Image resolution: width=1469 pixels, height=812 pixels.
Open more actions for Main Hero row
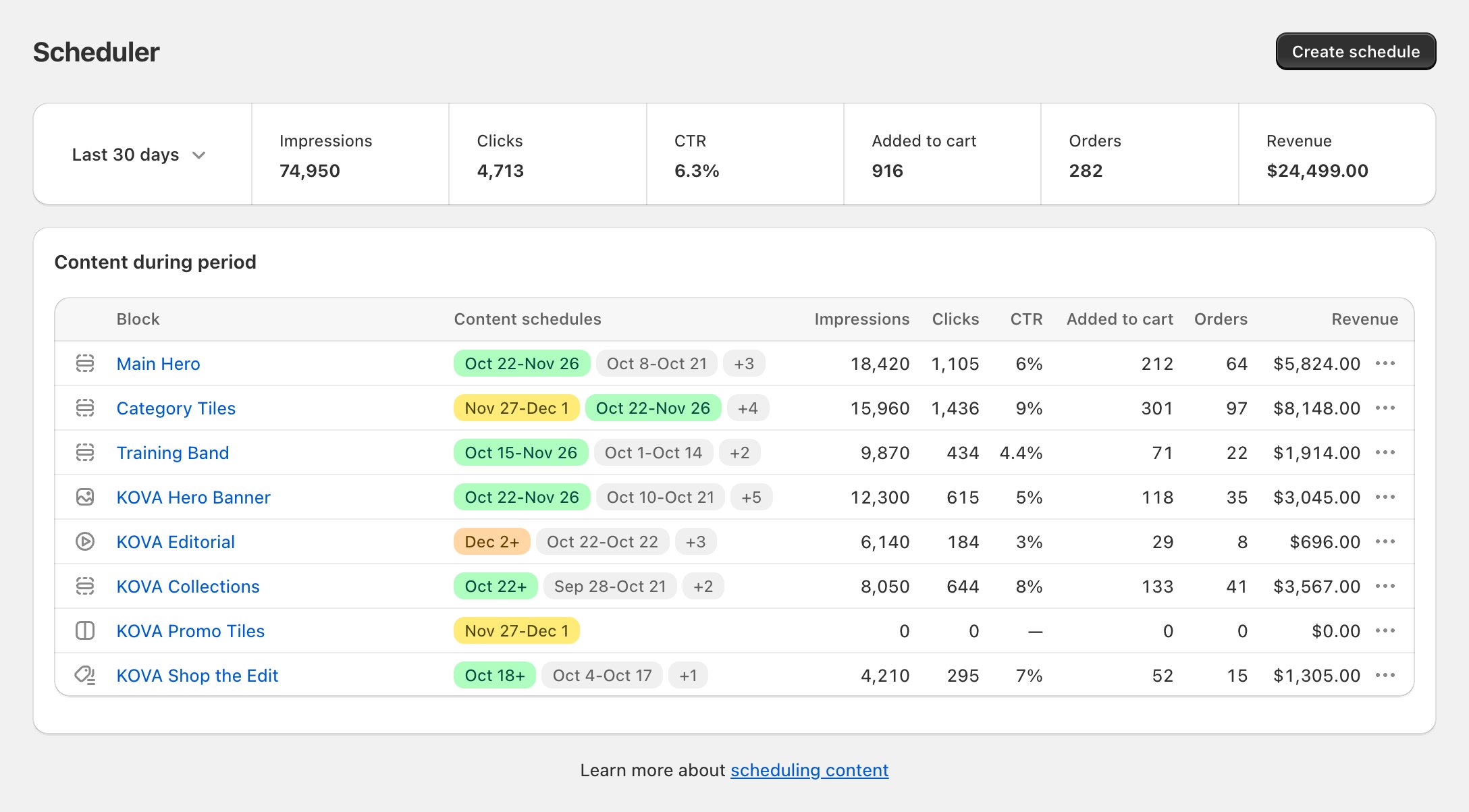click(x=1385, y=363)
